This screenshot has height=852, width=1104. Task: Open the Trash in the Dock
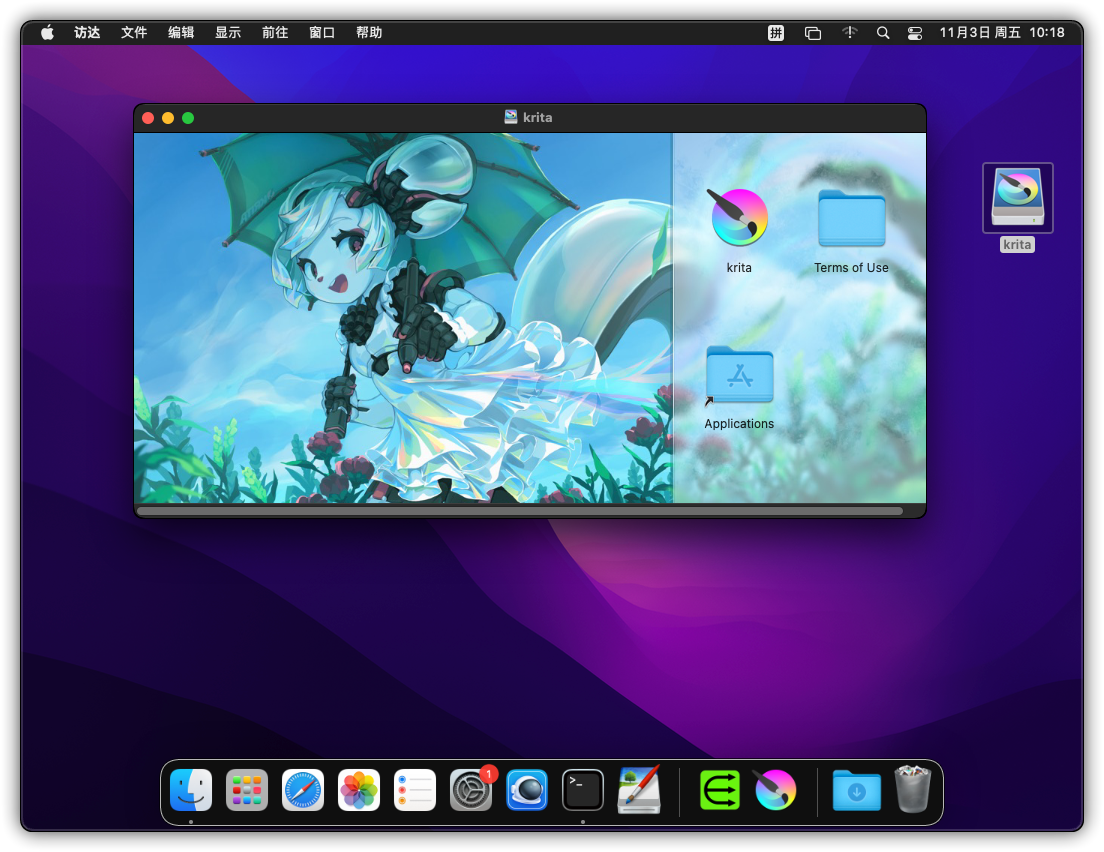tap(912, 790)
